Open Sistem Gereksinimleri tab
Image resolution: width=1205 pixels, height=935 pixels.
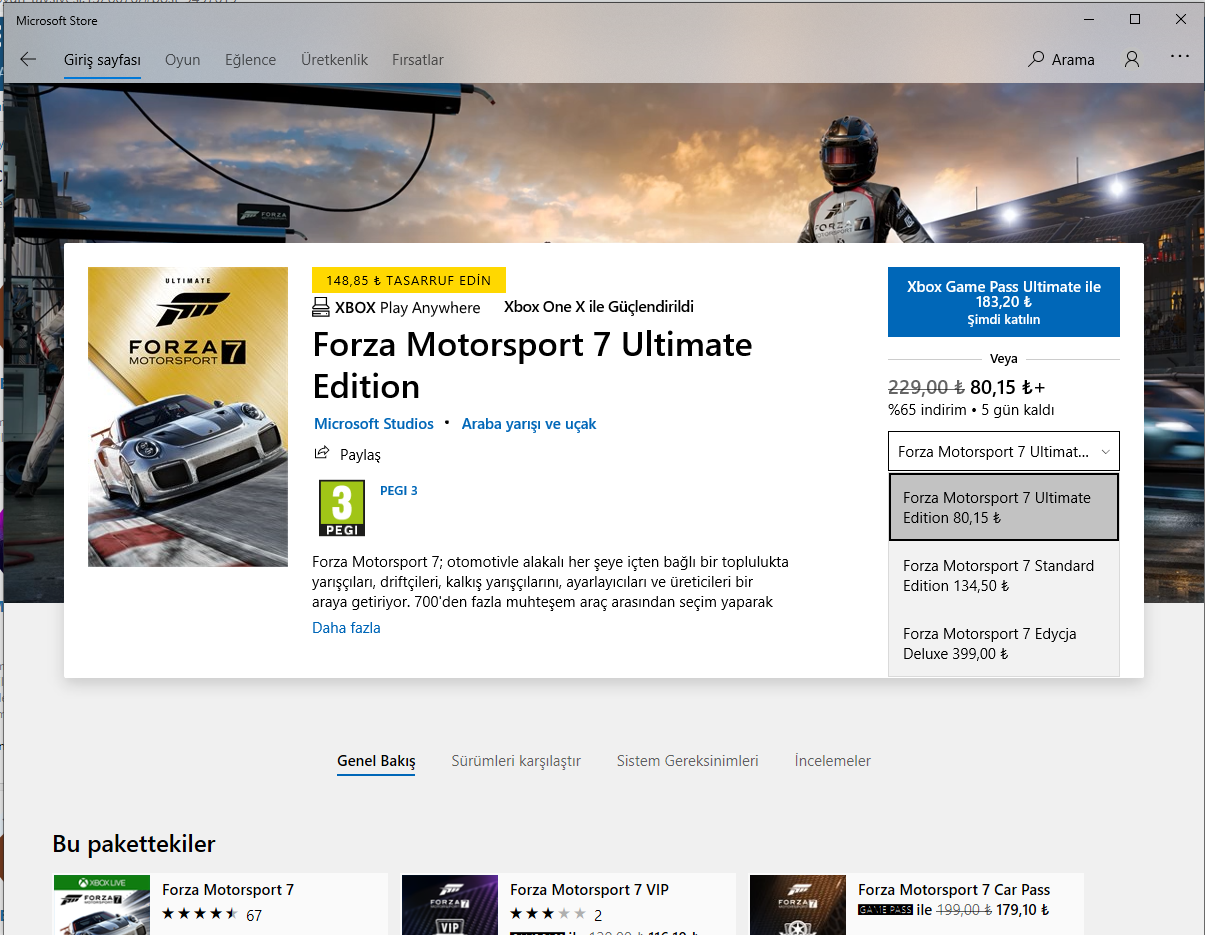688,761
